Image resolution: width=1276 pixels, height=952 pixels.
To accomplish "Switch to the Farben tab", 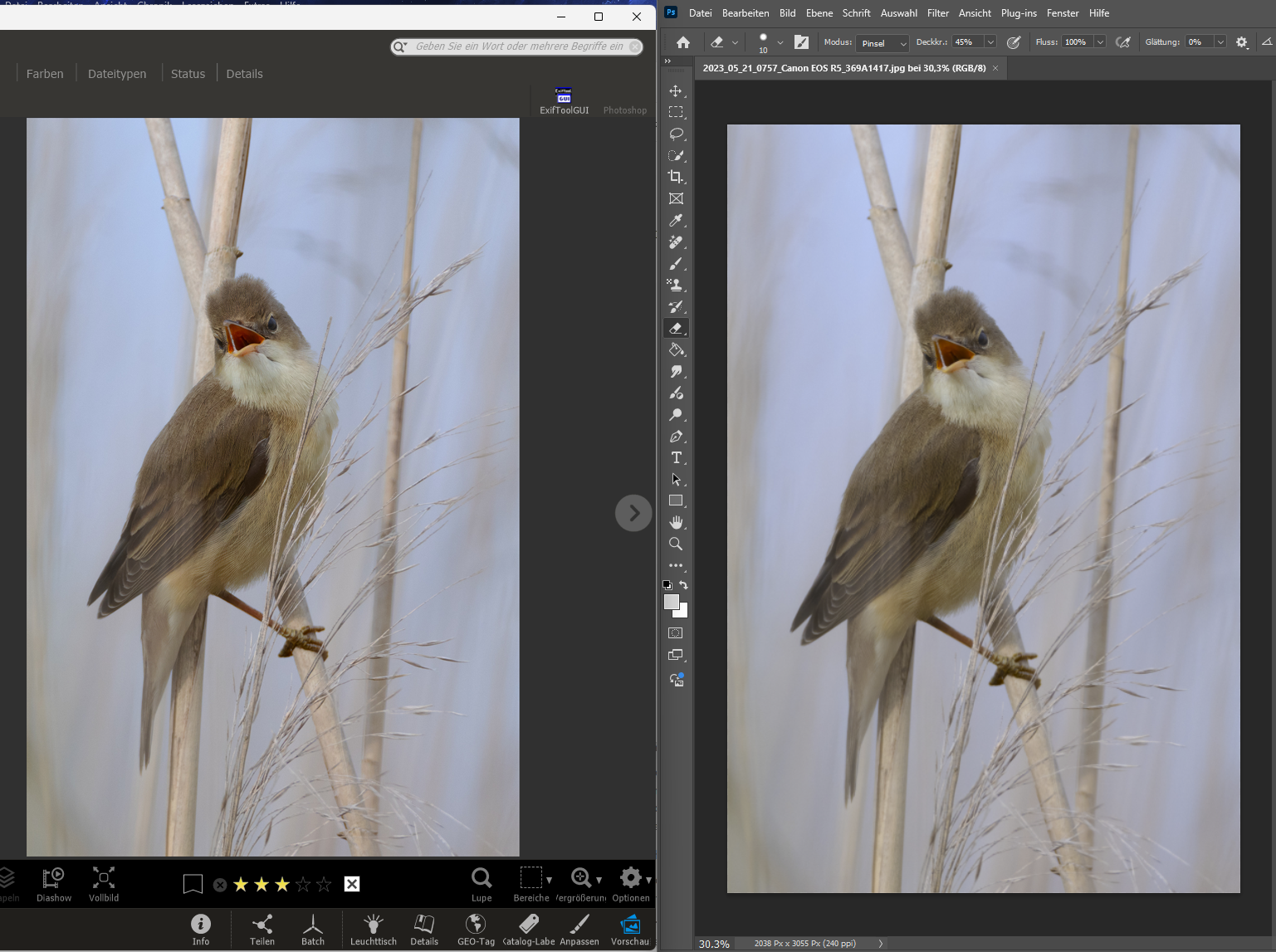I will click(x=45, y=74).
